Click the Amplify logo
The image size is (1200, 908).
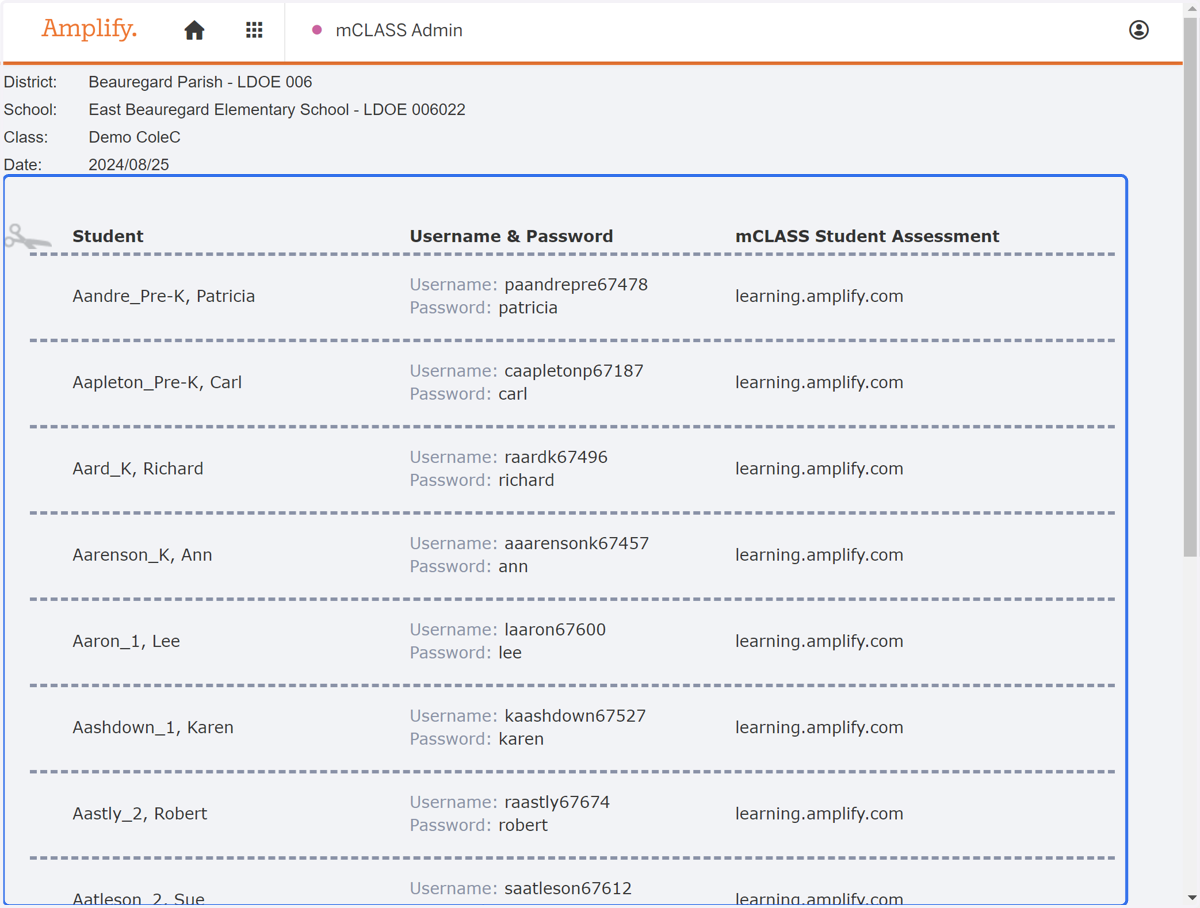[89, 30]
